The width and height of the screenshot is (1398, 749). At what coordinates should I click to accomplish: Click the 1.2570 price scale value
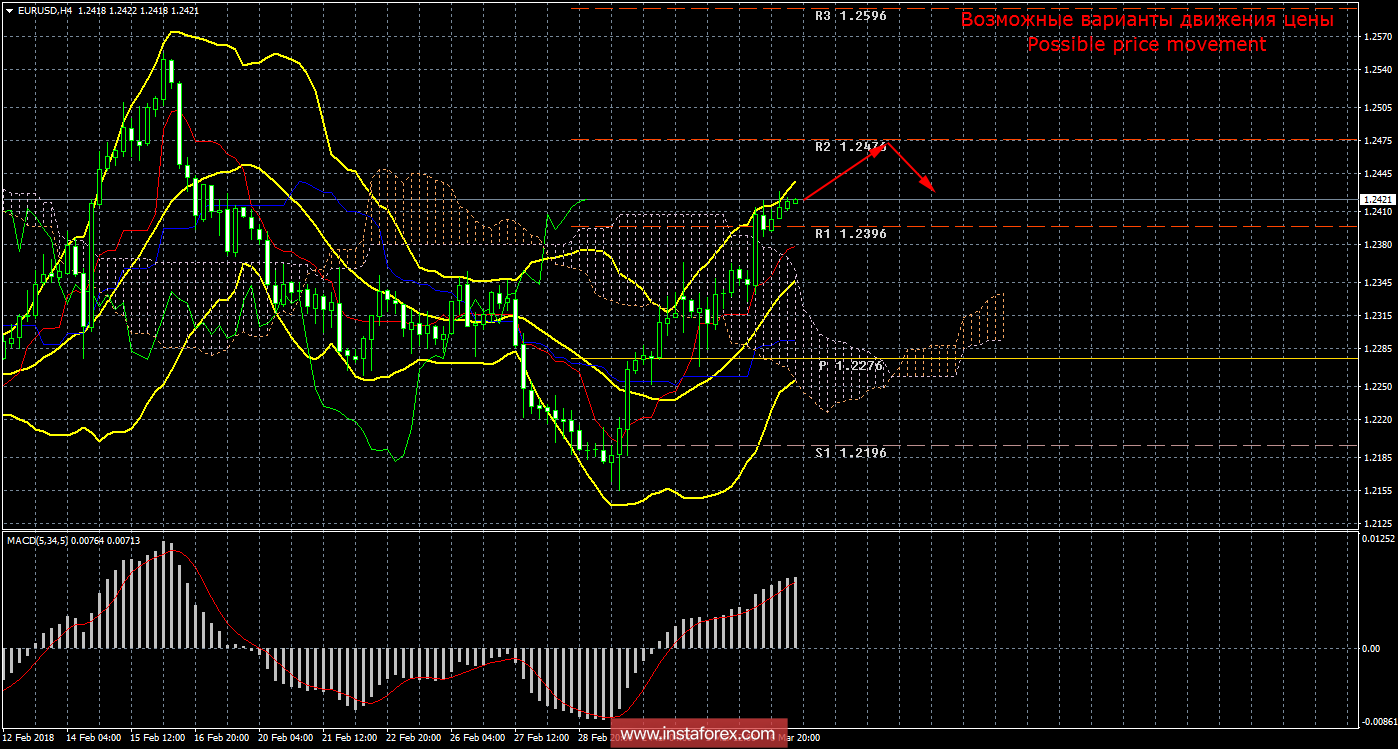(1376, 38)
